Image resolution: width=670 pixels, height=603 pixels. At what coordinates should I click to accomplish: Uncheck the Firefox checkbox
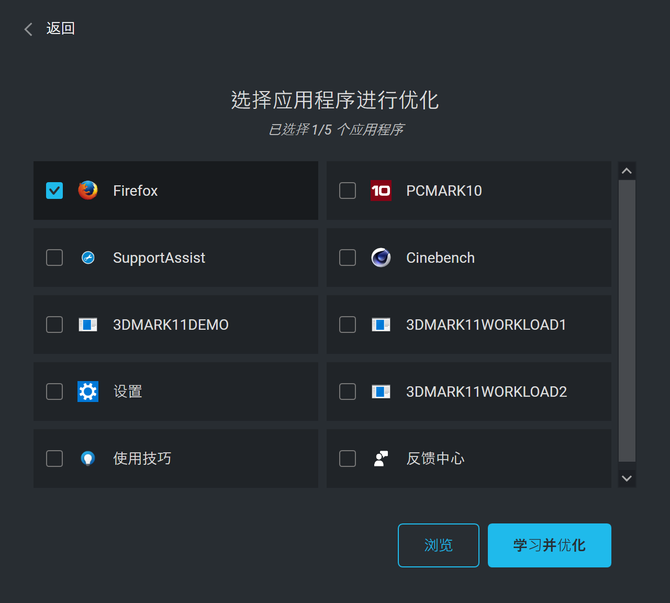54,190
